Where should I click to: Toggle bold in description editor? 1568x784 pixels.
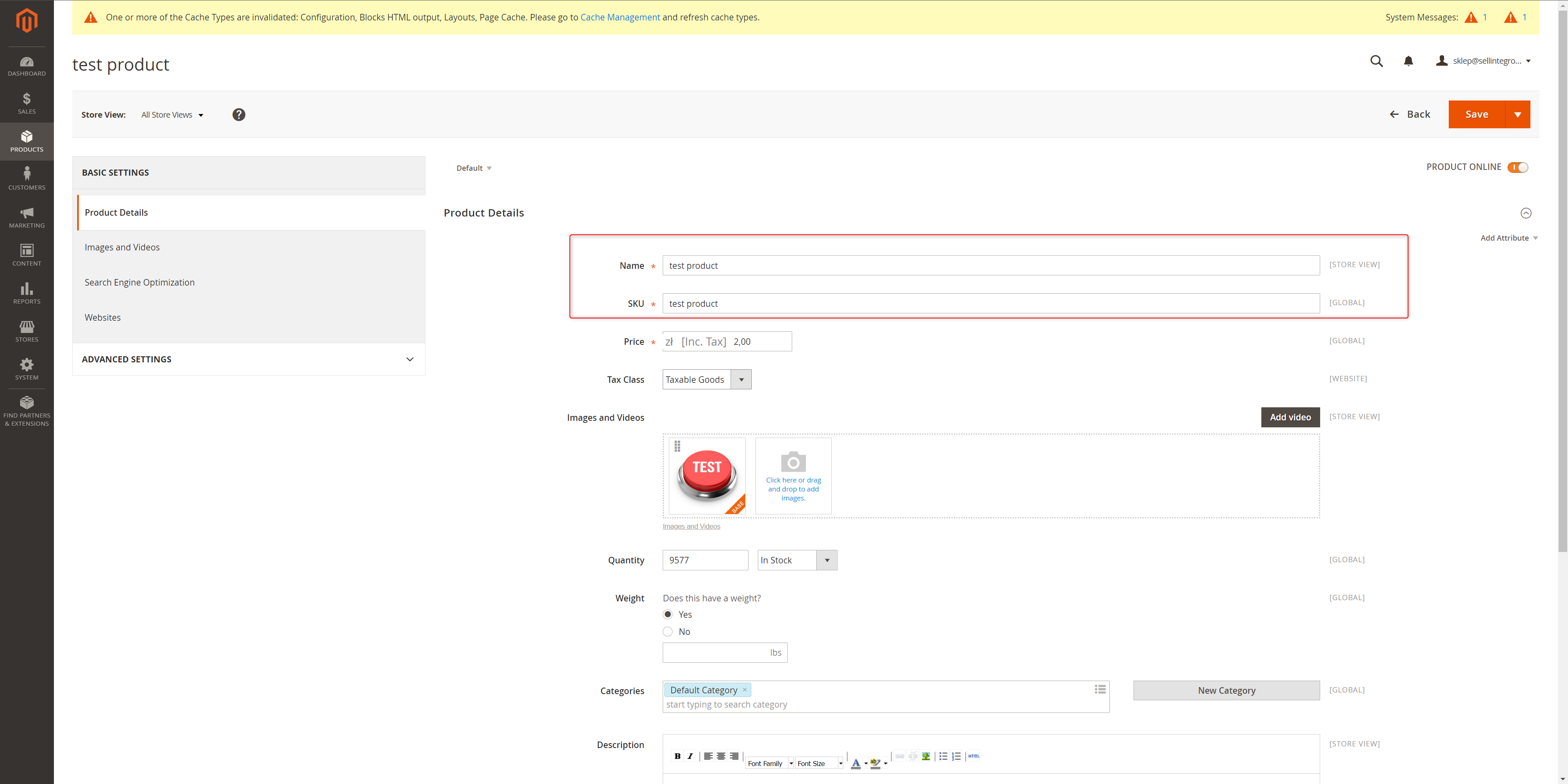[677, 756]
